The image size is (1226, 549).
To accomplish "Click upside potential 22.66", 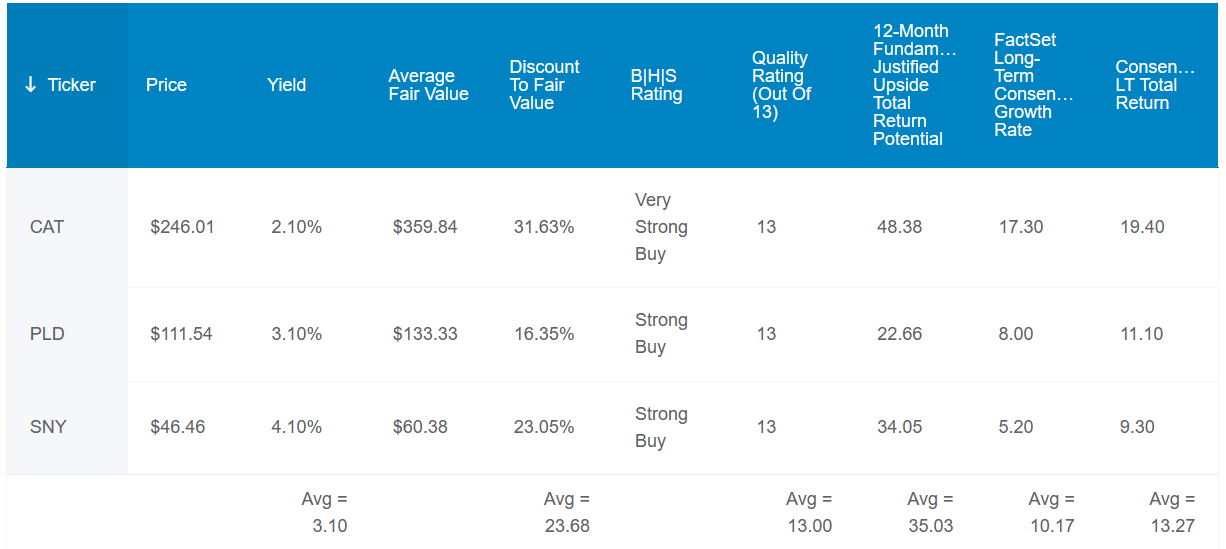I will [x=900, y=334].
